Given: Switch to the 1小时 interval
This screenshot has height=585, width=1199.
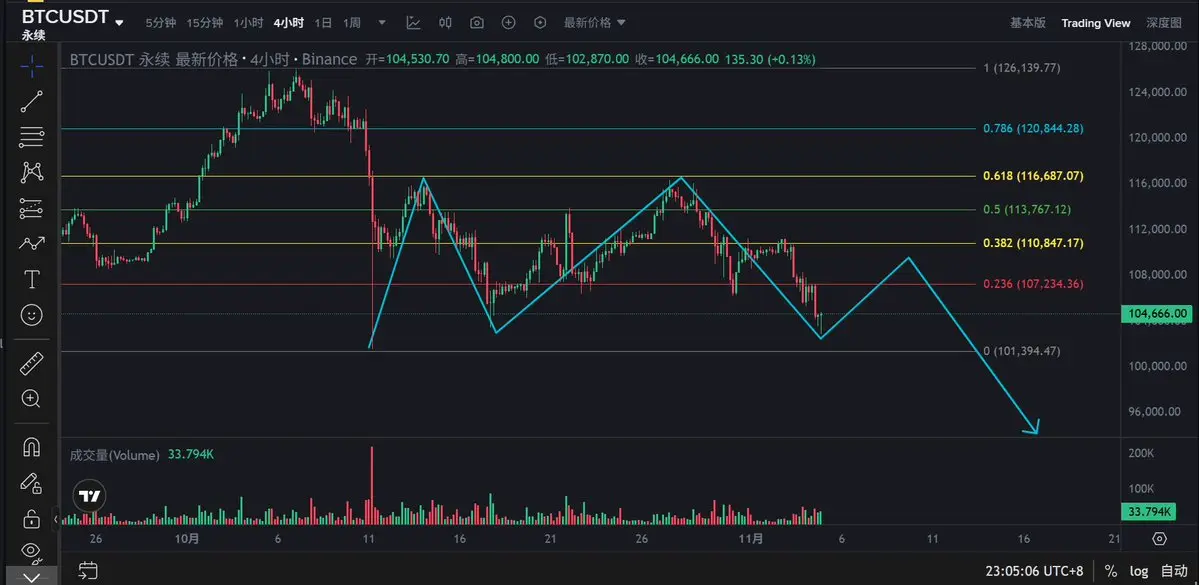Looking at the screenshot, I should pyautogui.click(x=249, y=23).
